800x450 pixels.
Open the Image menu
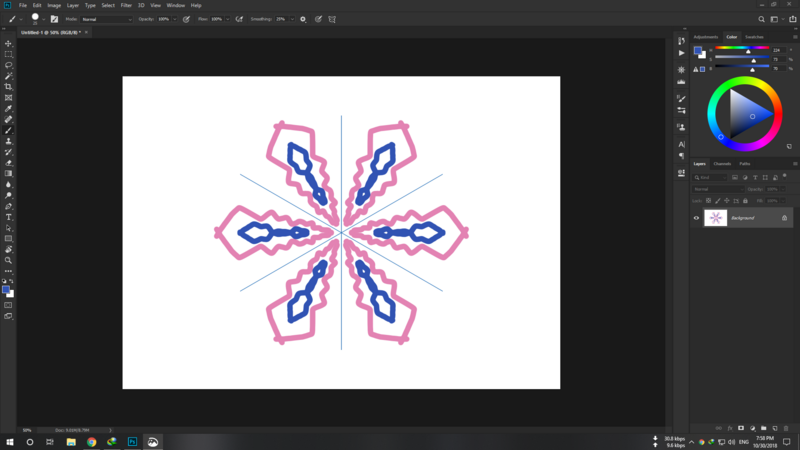(54, 5)
